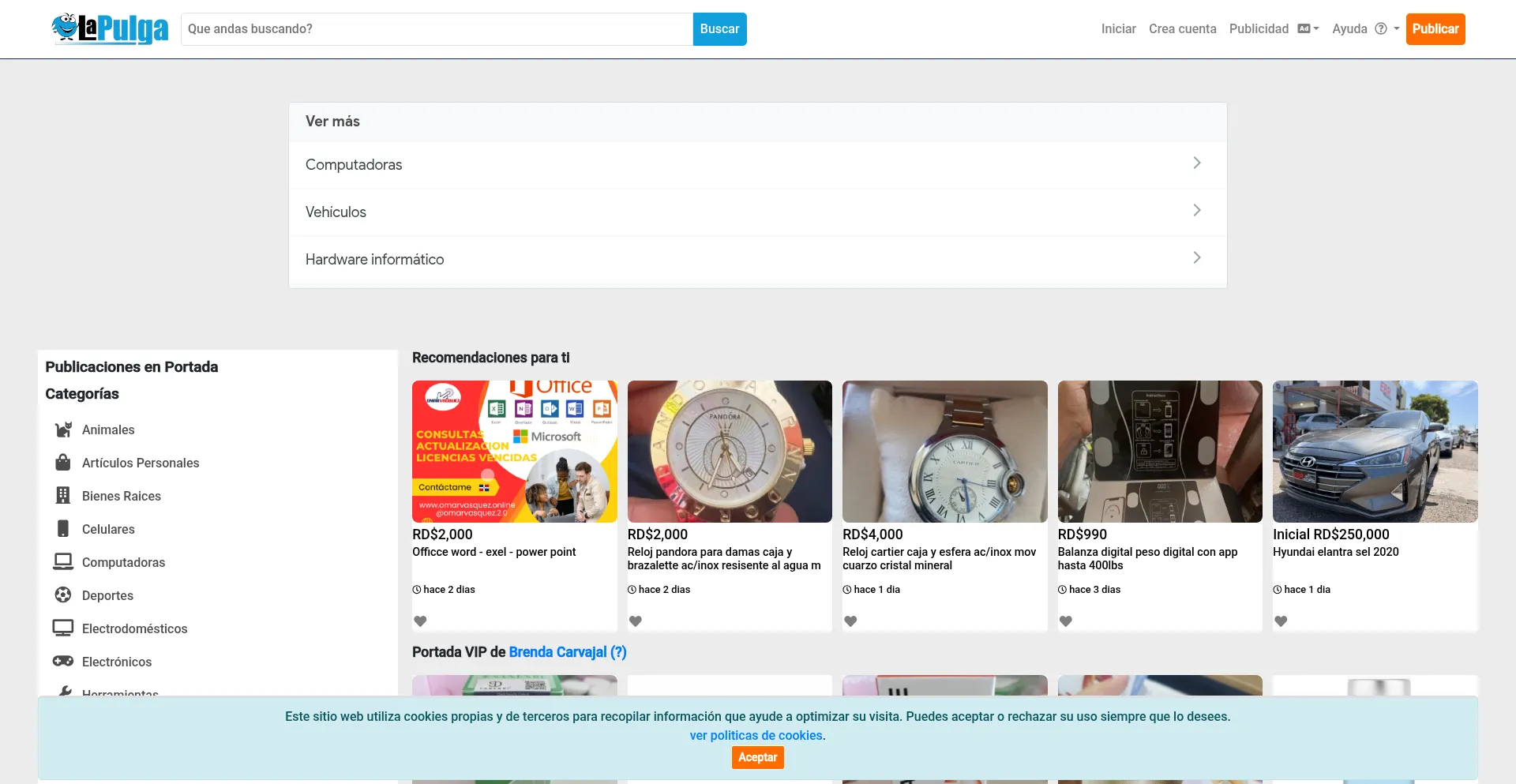Click the Publicidad ad icon
The image size is (1516, 784).
[1304, 28]
